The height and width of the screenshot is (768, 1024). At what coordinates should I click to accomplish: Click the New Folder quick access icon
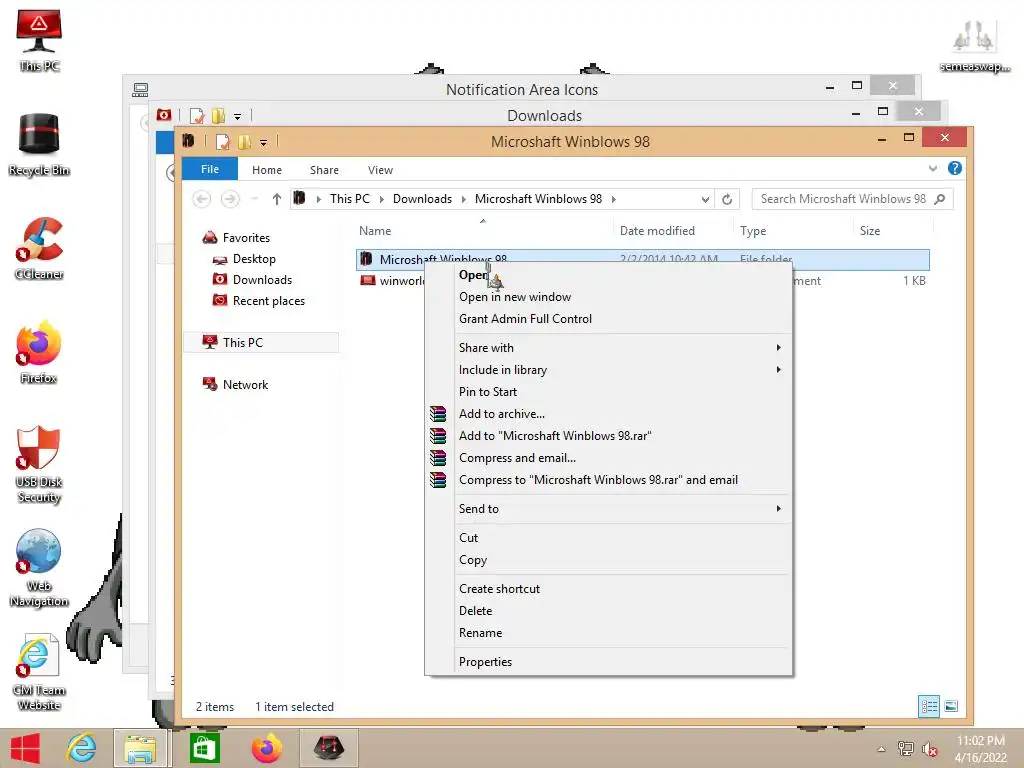coord(244,142)
